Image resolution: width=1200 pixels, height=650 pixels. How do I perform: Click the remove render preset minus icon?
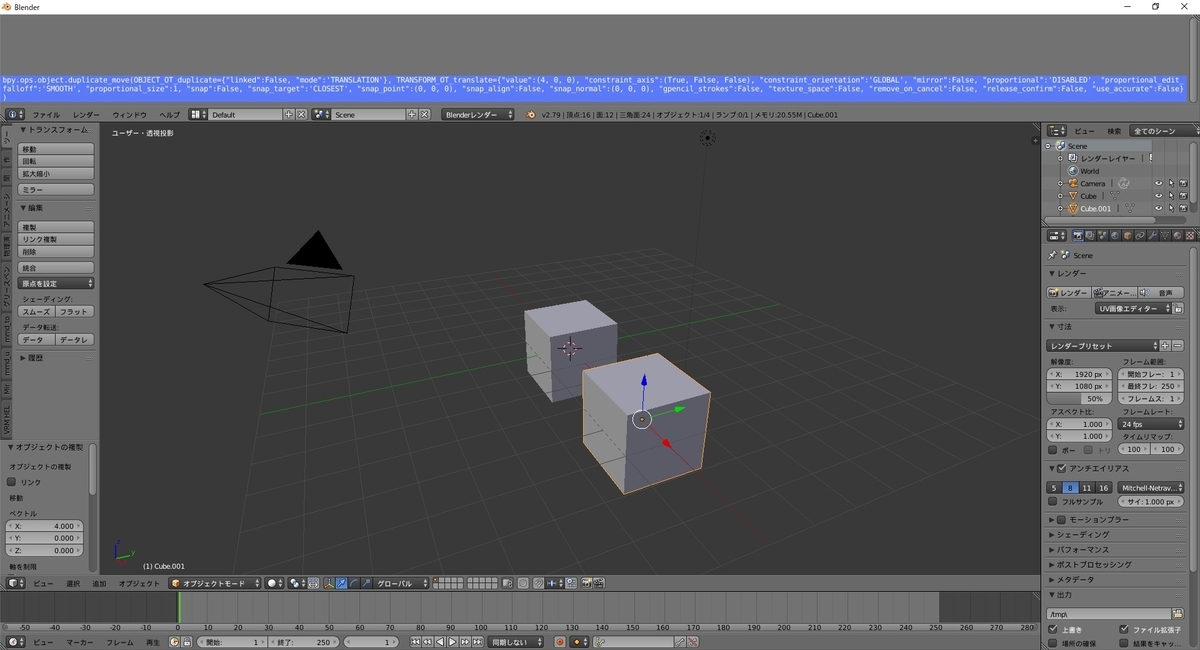coord(1177,345)
